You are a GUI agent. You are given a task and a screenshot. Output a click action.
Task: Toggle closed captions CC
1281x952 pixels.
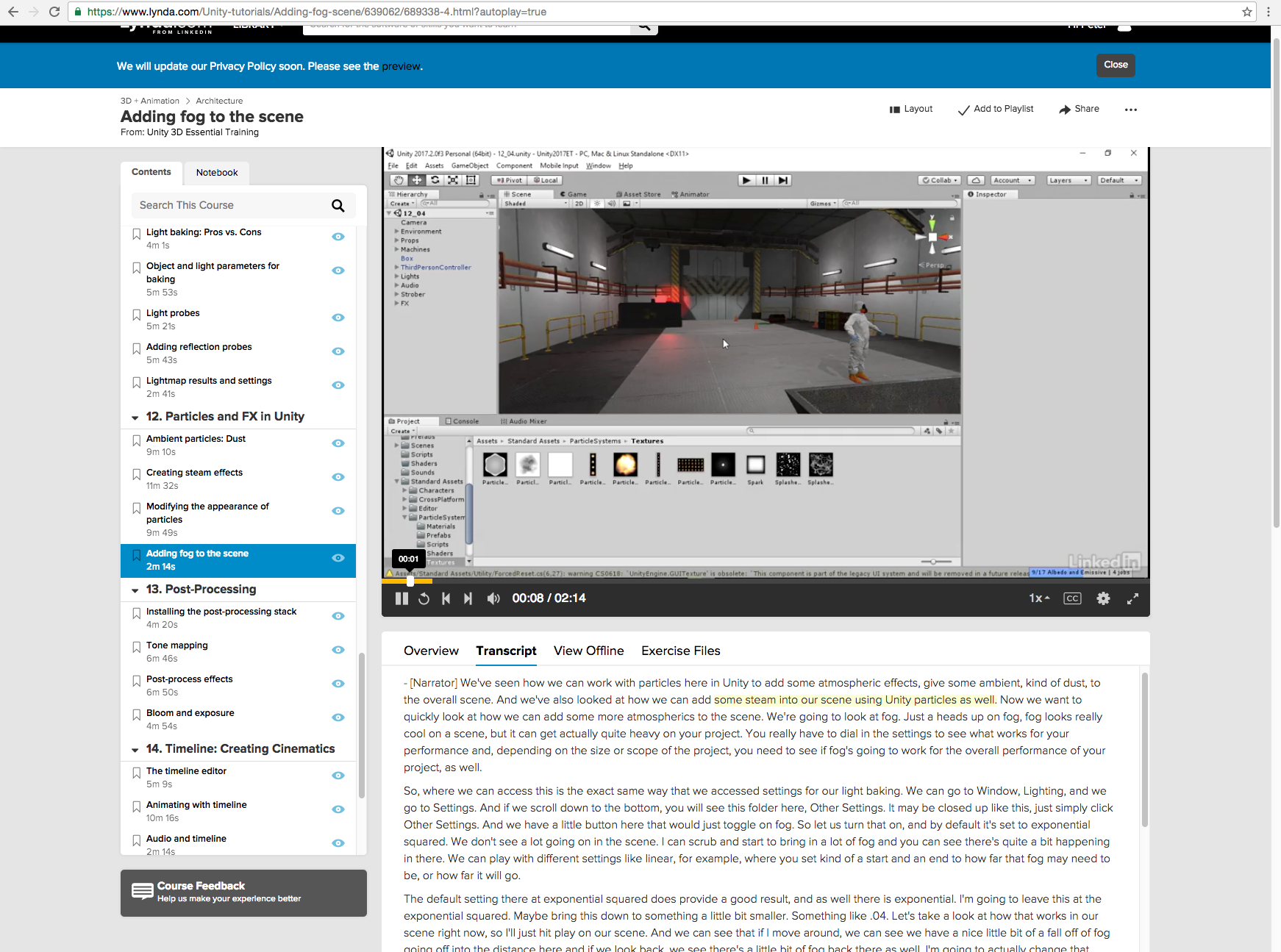click(1072, 598)
